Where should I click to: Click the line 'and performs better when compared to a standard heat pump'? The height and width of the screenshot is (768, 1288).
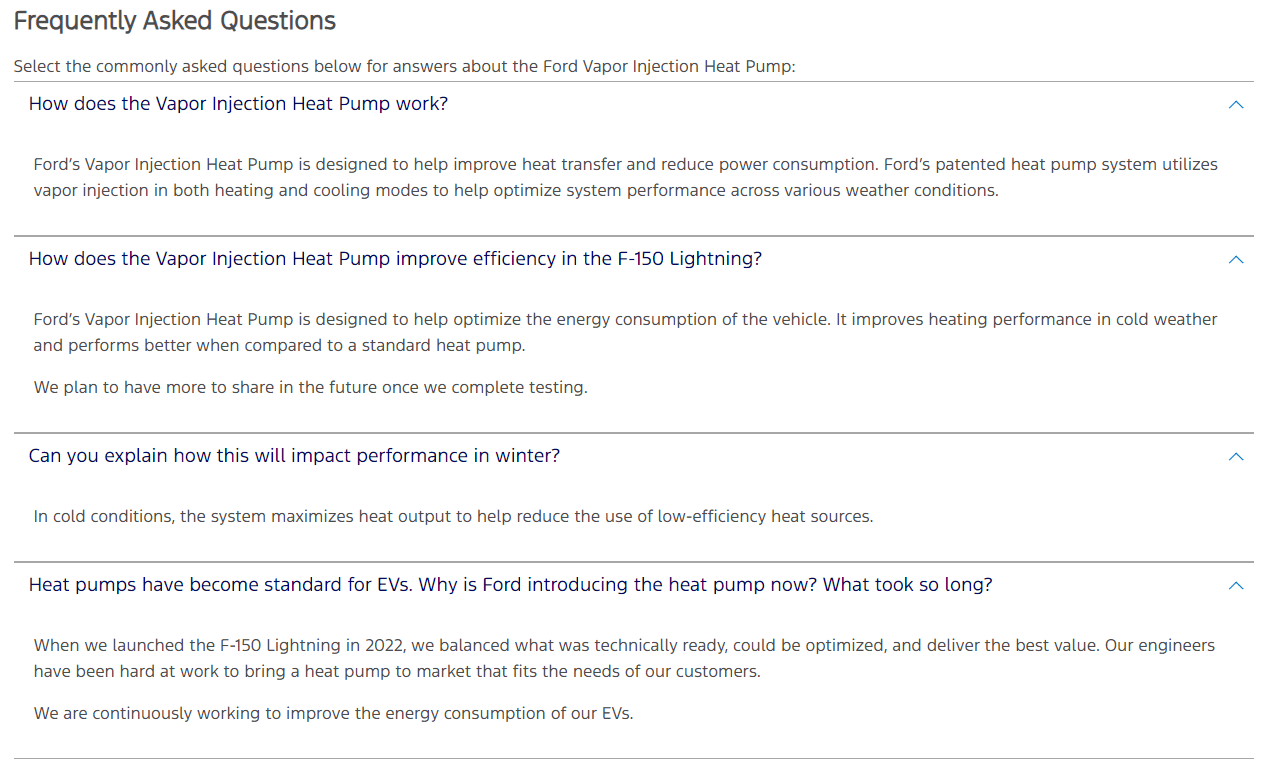click(x=279, y=346)
